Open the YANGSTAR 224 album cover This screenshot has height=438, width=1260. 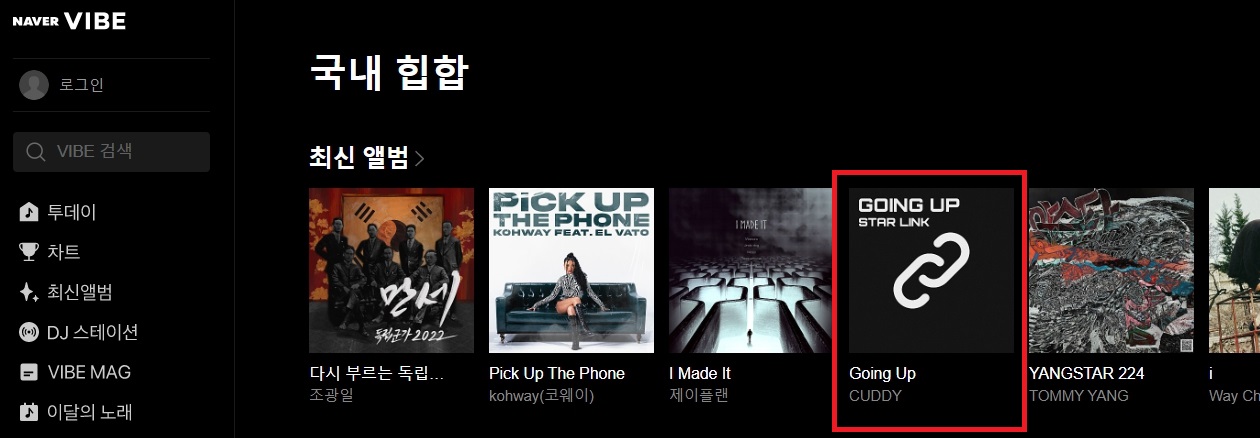click(x=1111, y=271)
